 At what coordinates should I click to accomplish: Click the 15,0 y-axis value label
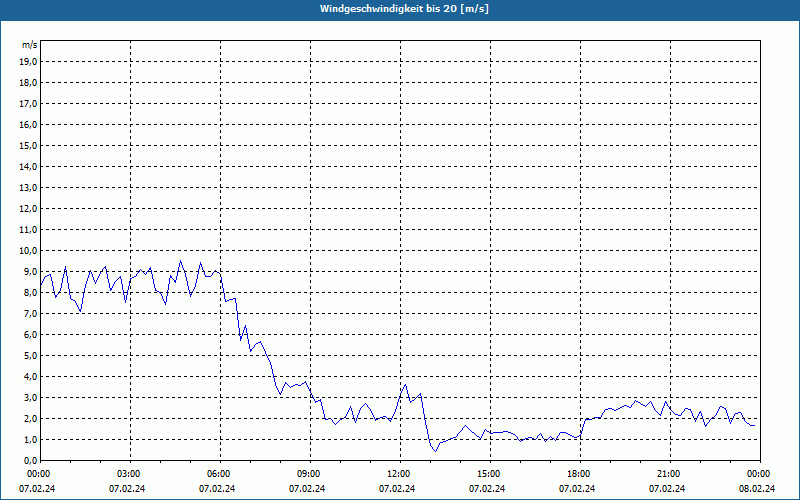coord(28,145)
